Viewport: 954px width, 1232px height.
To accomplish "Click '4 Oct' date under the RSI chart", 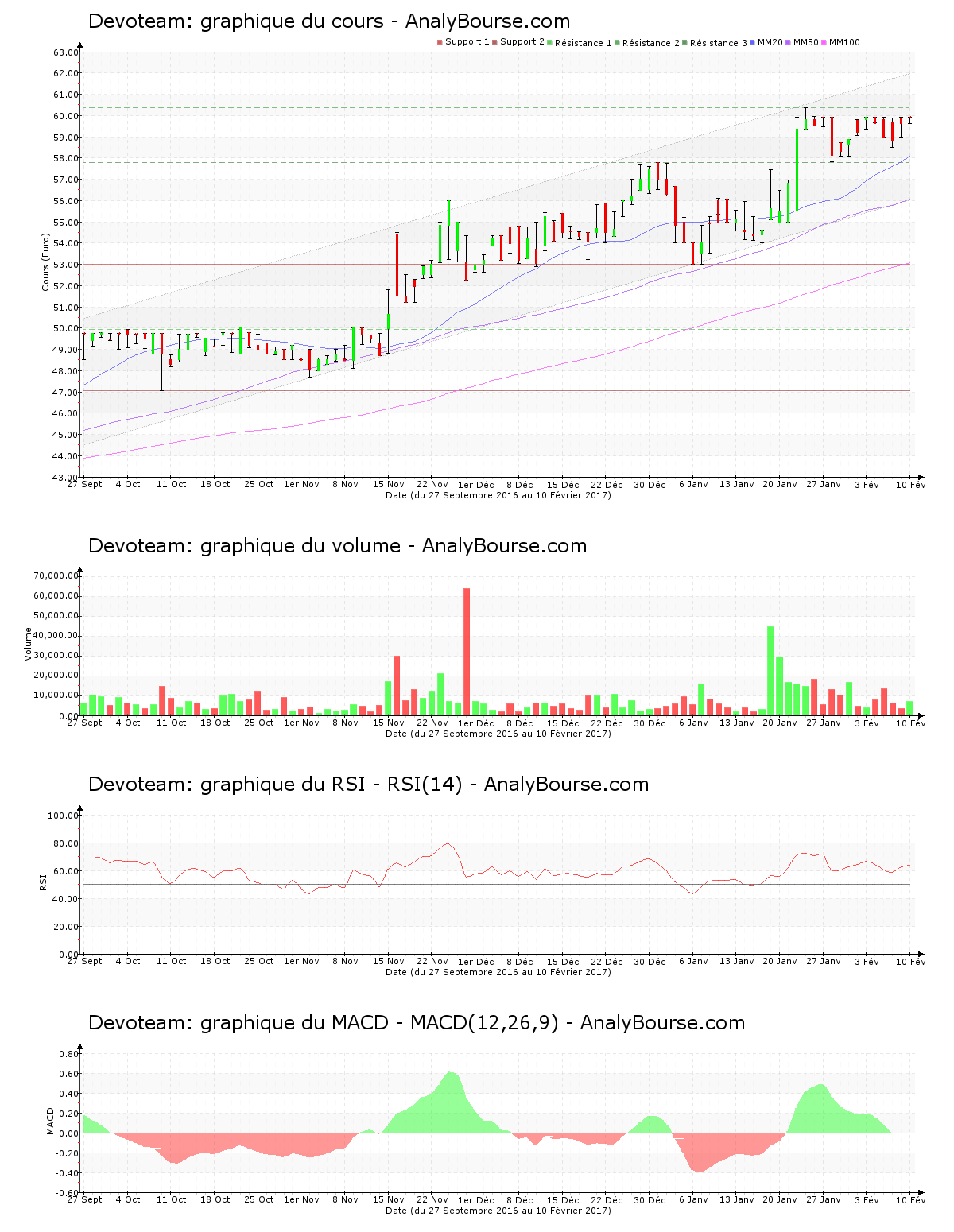I will tap(128, 962).
